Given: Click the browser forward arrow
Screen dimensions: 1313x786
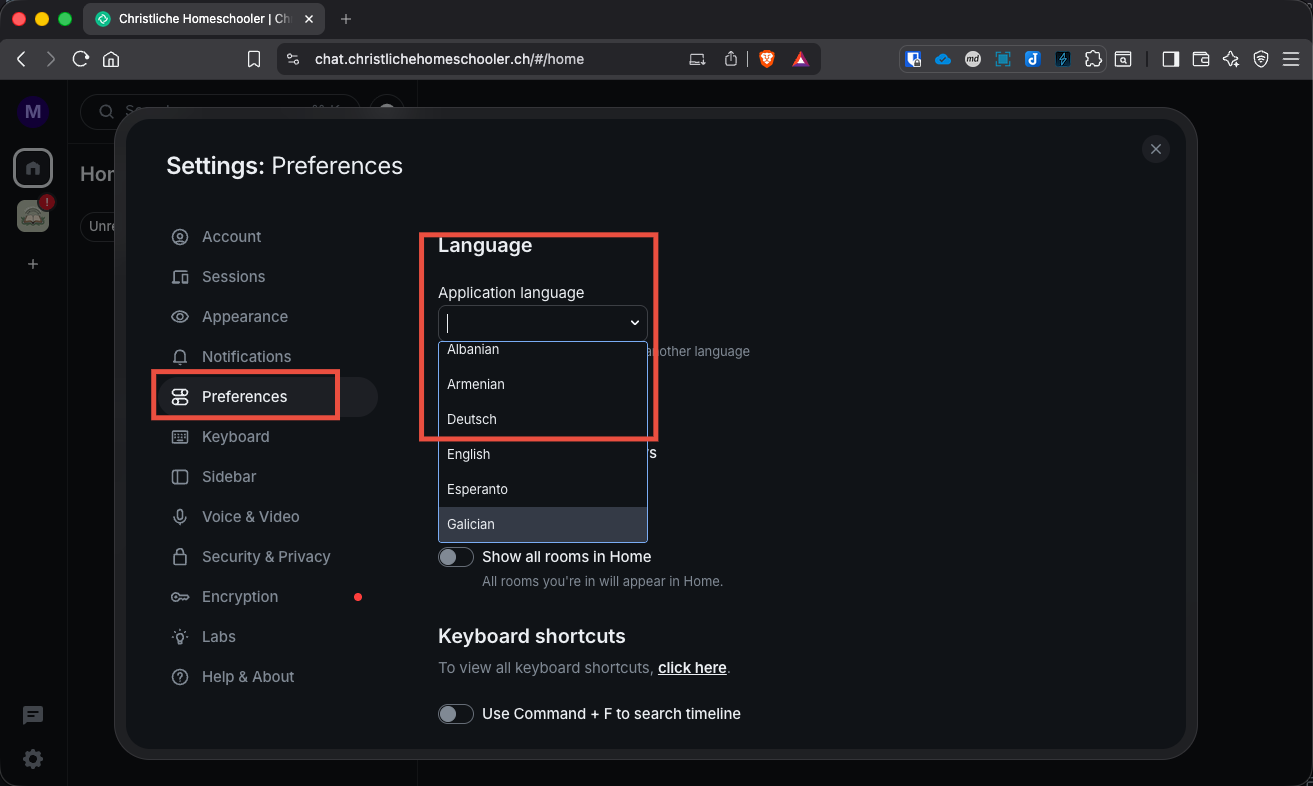Looking at the screenshot, I should 51,59.
